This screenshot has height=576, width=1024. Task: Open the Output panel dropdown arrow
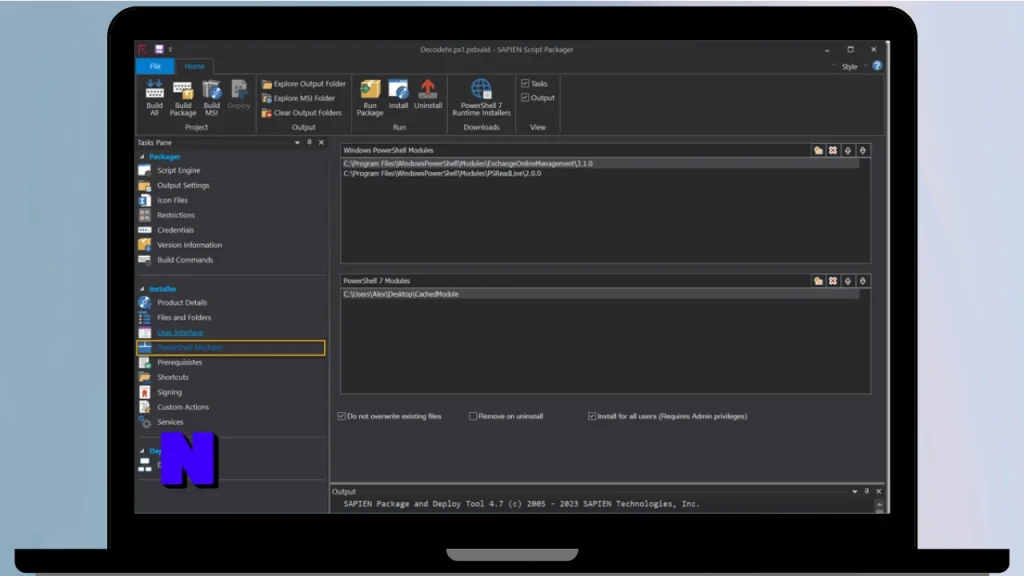(855, 492)
